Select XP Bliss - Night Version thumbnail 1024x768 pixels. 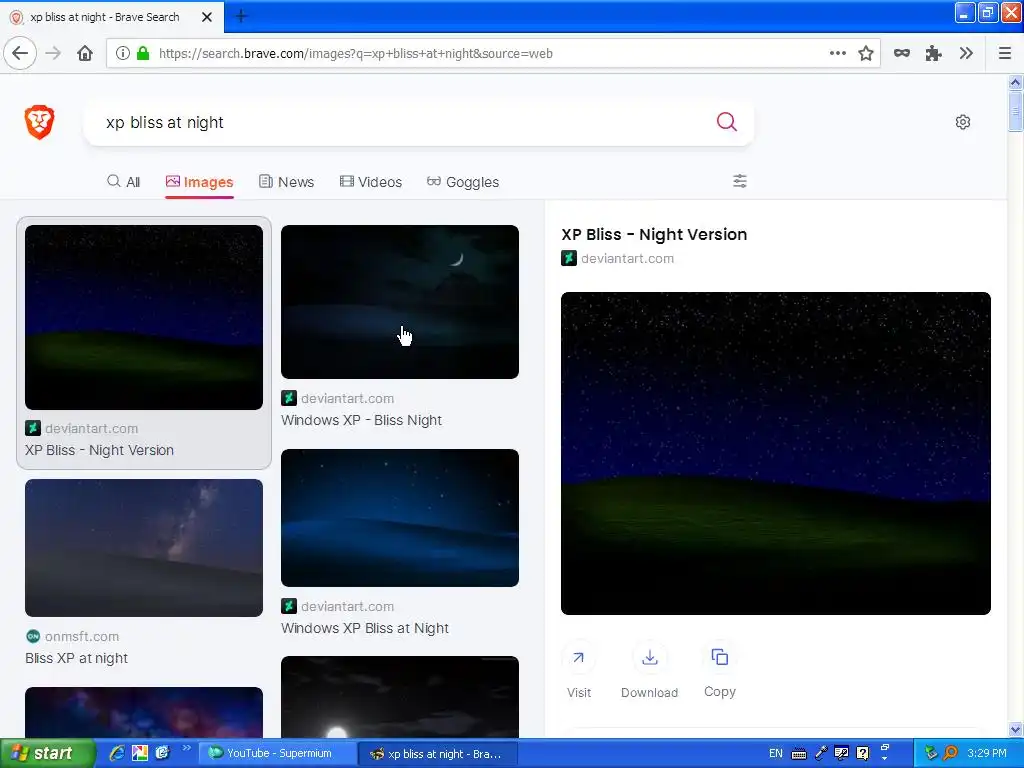click(x=144, y=317)
